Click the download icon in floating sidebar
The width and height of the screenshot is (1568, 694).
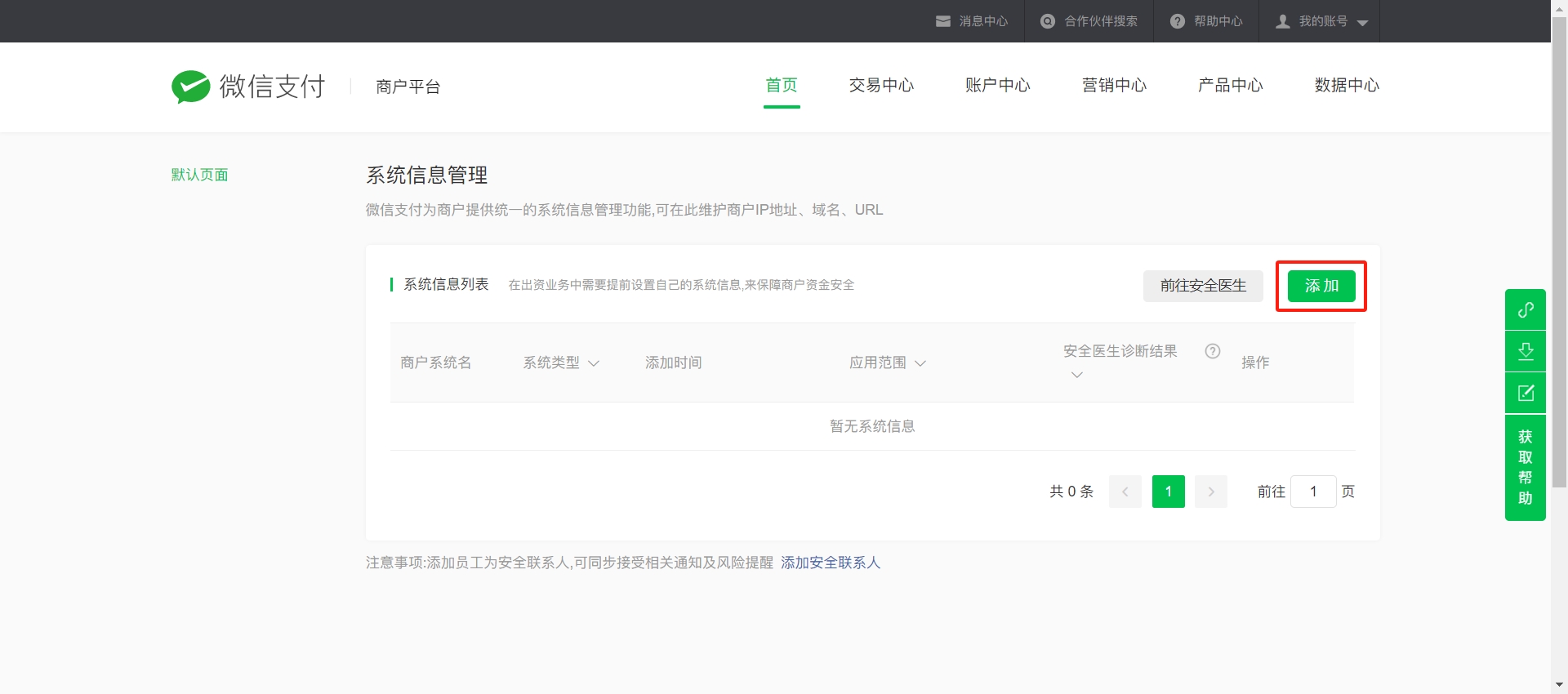(x=1525, y=351)
